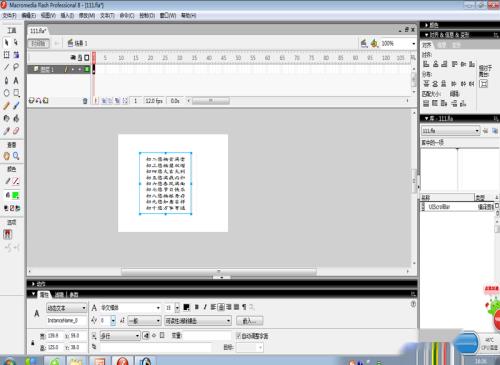Switch to the 111.fla document tab
500x365 pixels.
tap(38, 31)
